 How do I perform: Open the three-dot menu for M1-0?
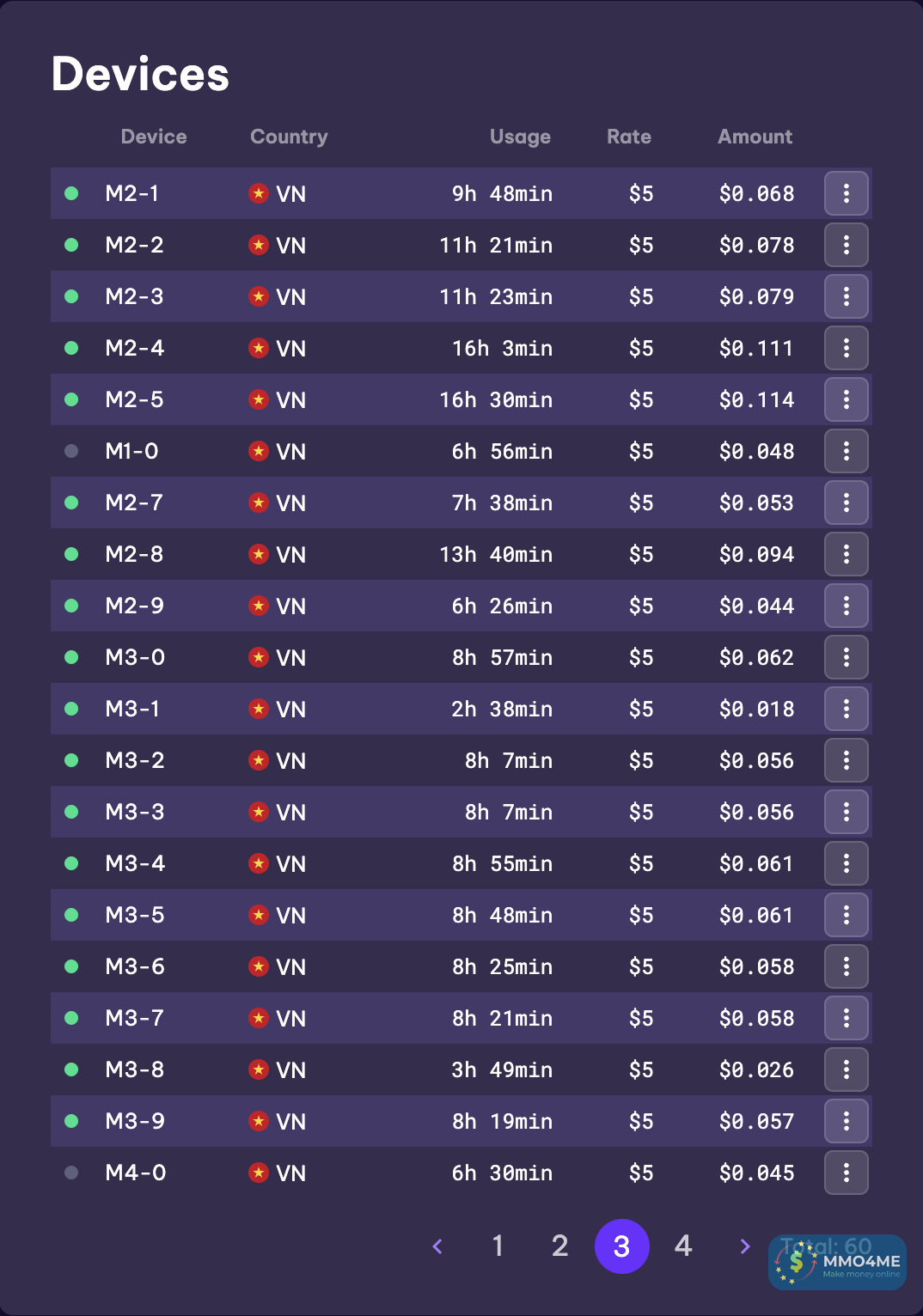pos(846,451)
